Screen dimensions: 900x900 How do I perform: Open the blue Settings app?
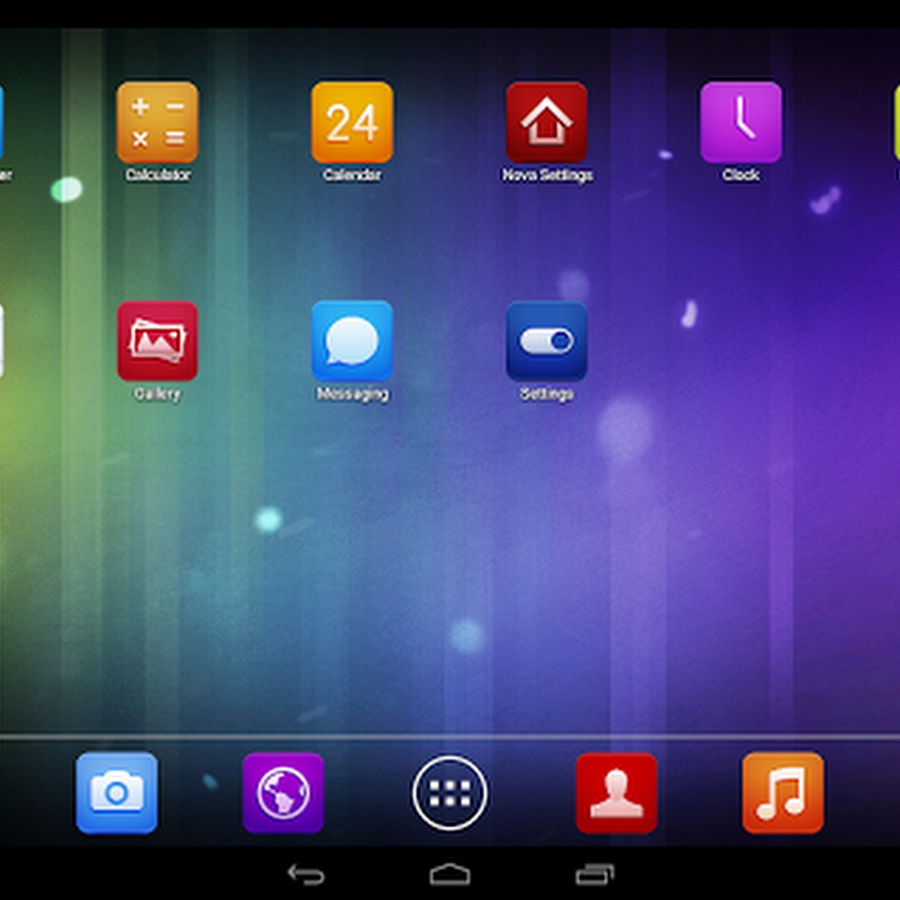(546, 341)
